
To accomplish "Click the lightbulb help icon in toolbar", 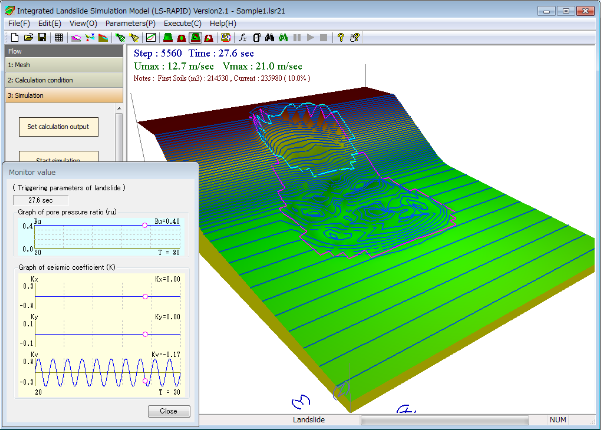I will [340, 37].
